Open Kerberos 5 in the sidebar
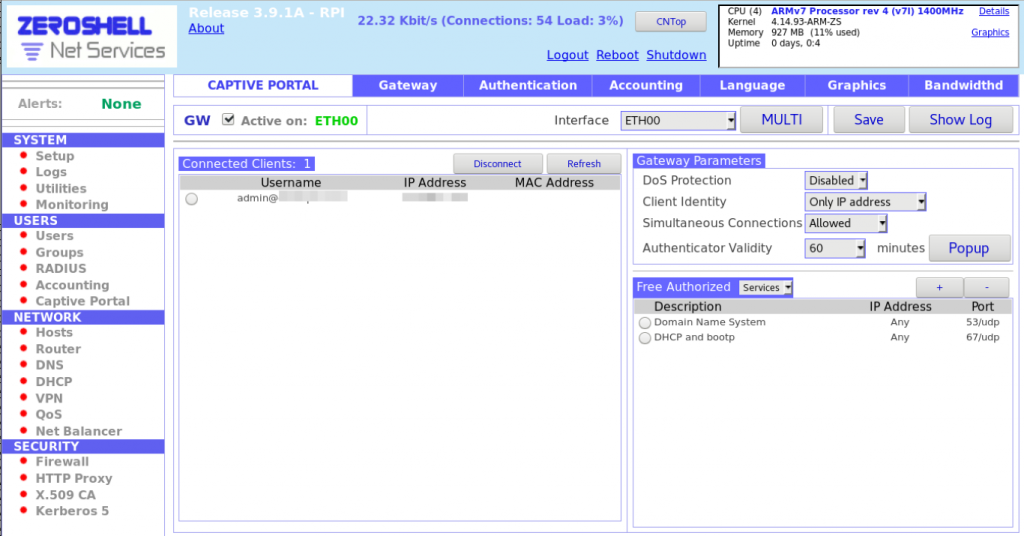 (72, 511)
